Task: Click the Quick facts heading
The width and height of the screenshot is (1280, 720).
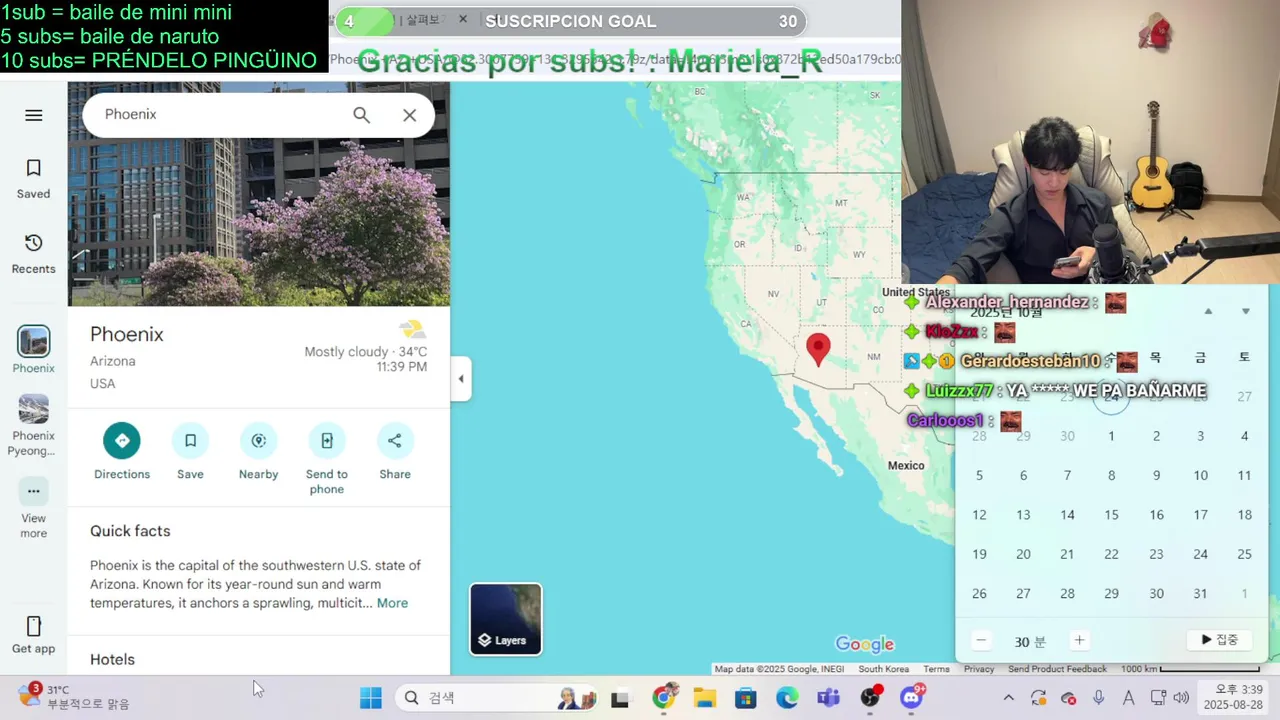Action: click(130, 531)
